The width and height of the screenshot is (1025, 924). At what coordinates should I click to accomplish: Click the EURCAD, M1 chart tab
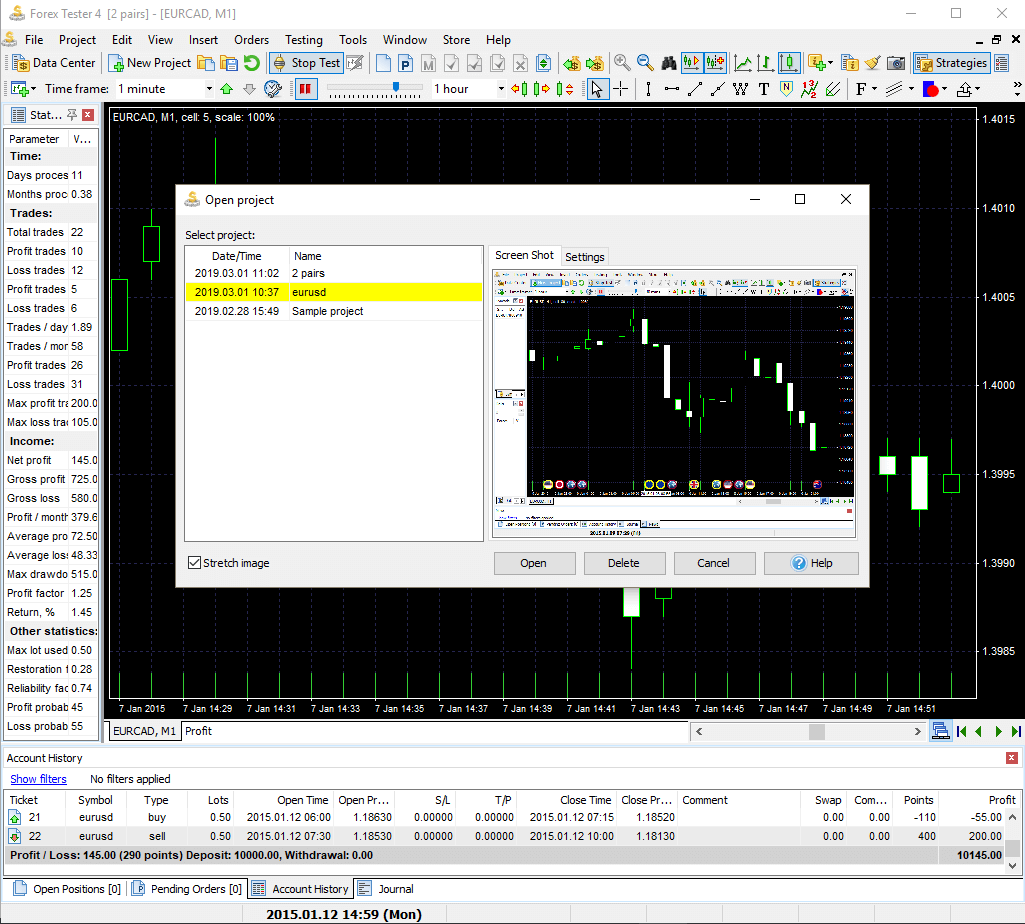(144, 731)
